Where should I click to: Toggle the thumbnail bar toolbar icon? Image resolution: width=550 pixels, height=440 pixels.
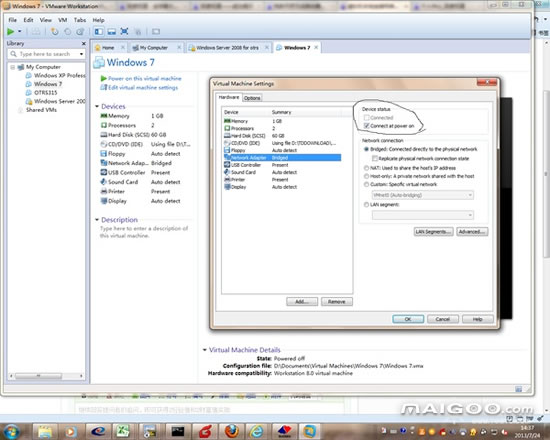click(112, 32)
